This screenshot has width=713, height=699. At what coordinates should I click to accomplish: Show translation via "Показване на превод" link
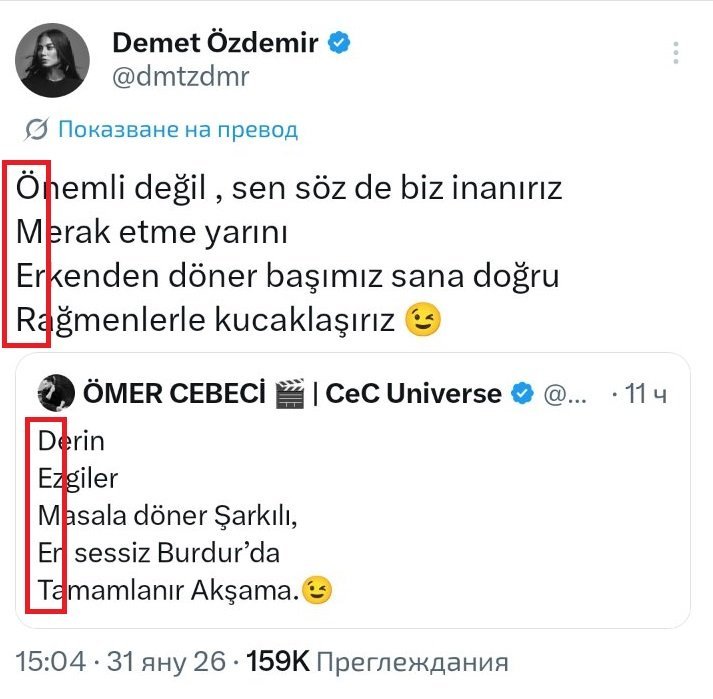[177, 129]
